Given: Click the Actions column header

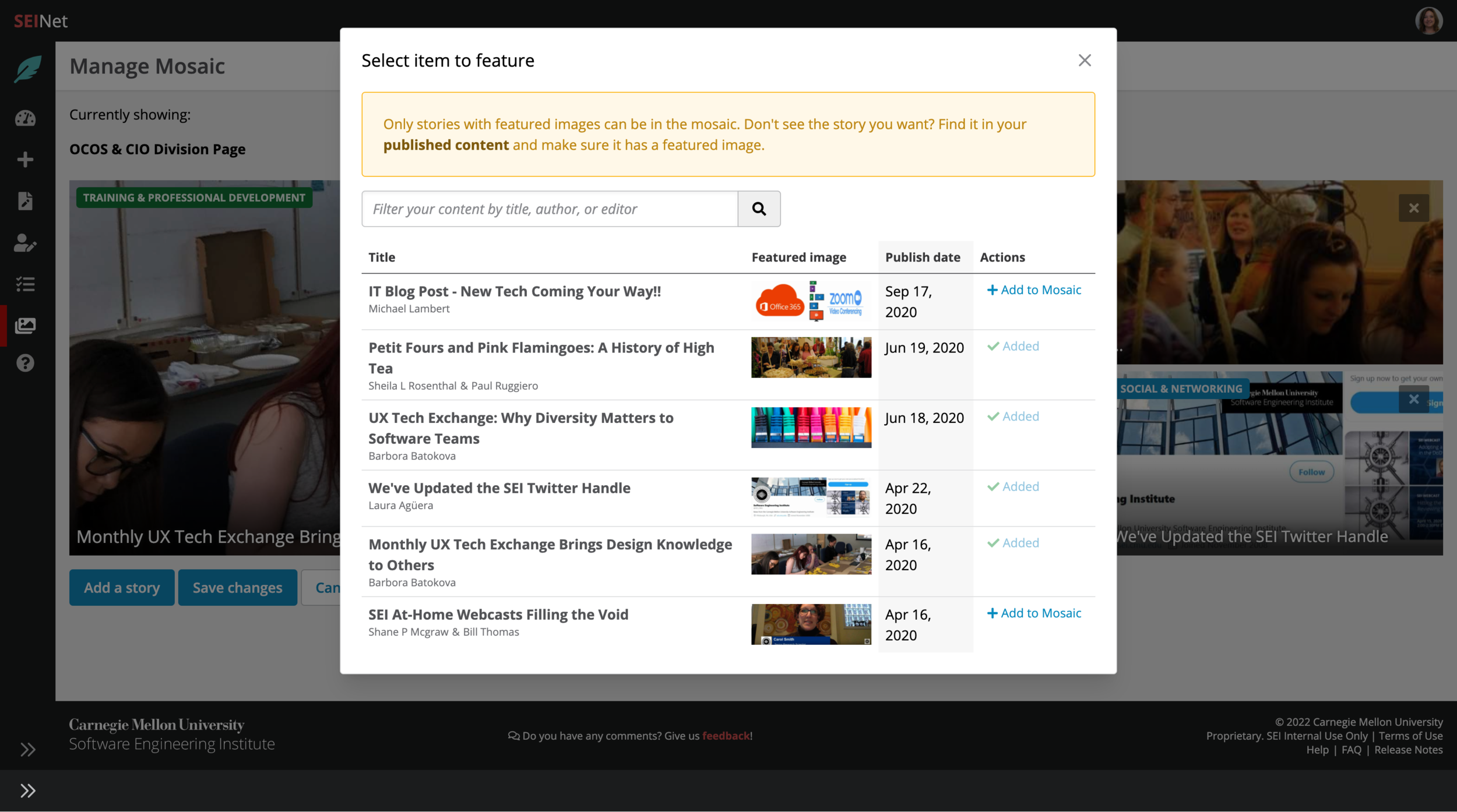Looking at the screenshot, I should click(x=1002, y=257).
